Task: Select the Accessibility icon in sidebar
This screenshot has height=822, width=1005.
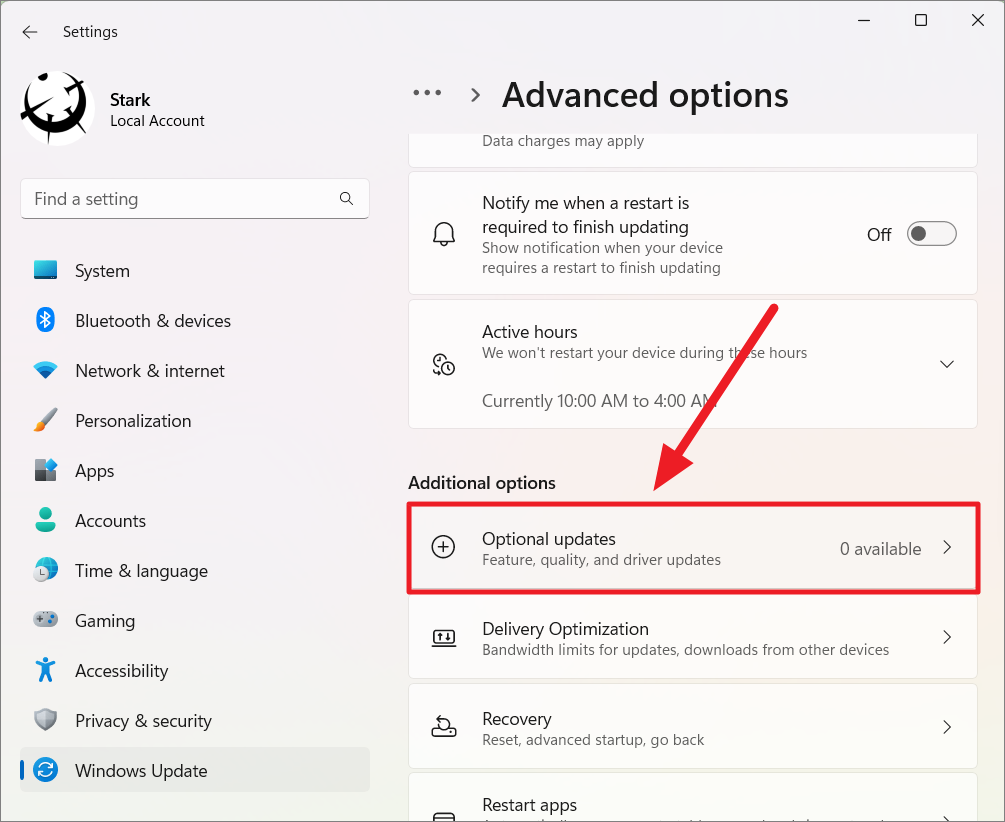Action: 46,670
